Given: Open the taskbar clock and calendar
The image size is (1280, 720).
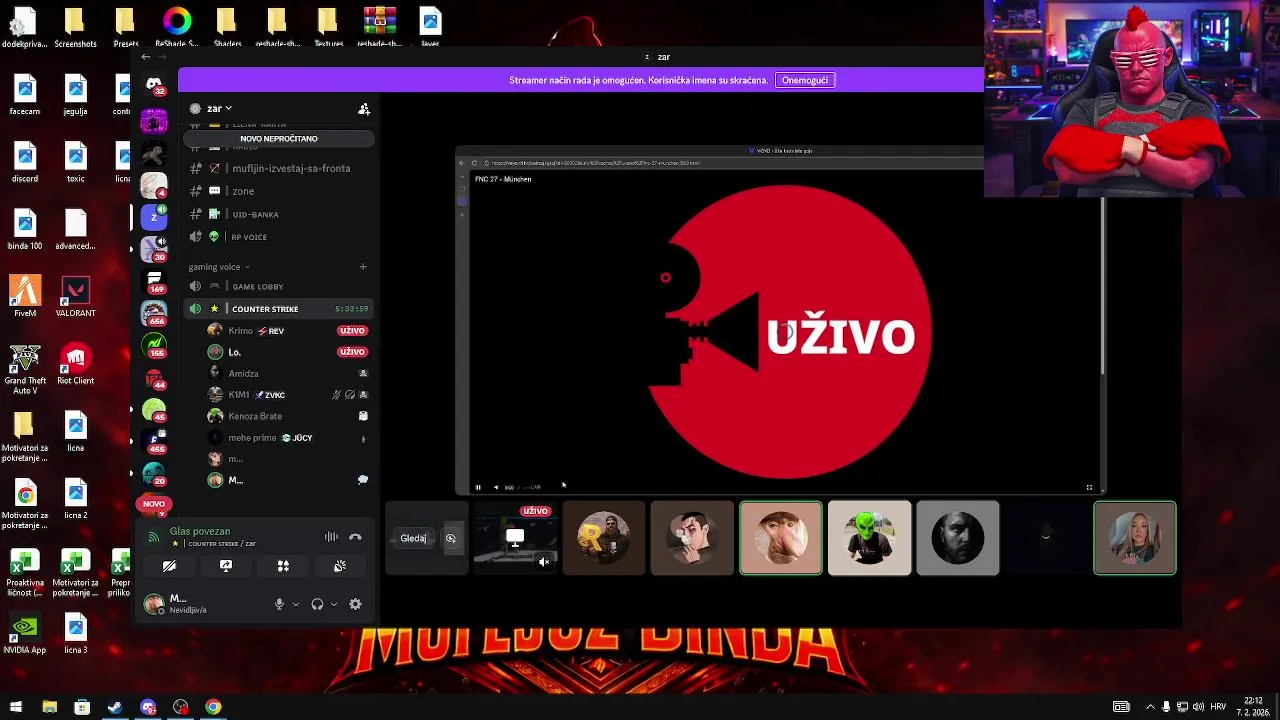Looking at the screenshot, I should [1252, 707].
